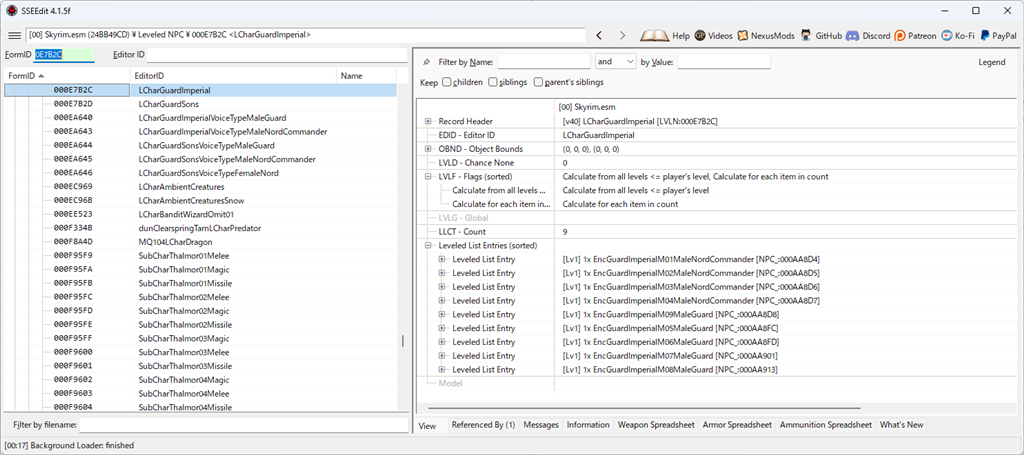Click the Legend button

click(x=991, y=62)
